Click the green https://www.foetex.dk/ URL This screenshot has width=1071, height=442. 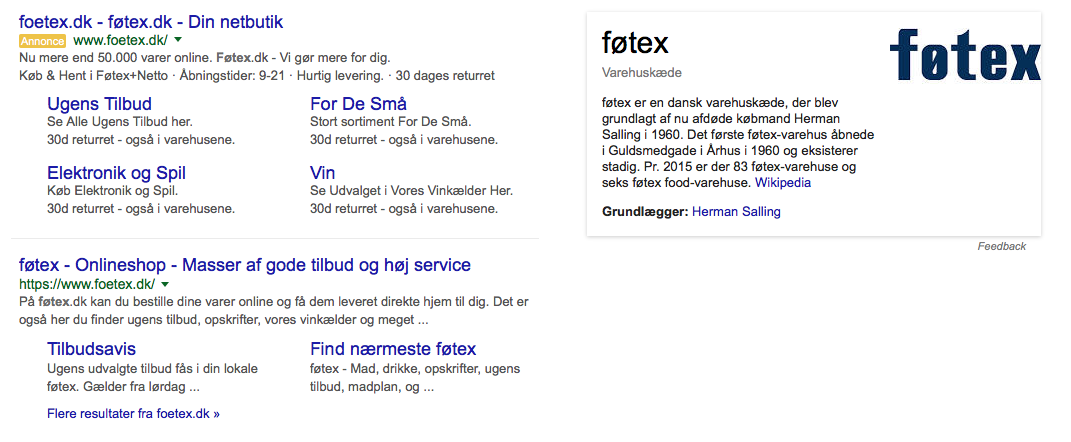[x=87, y=284]
